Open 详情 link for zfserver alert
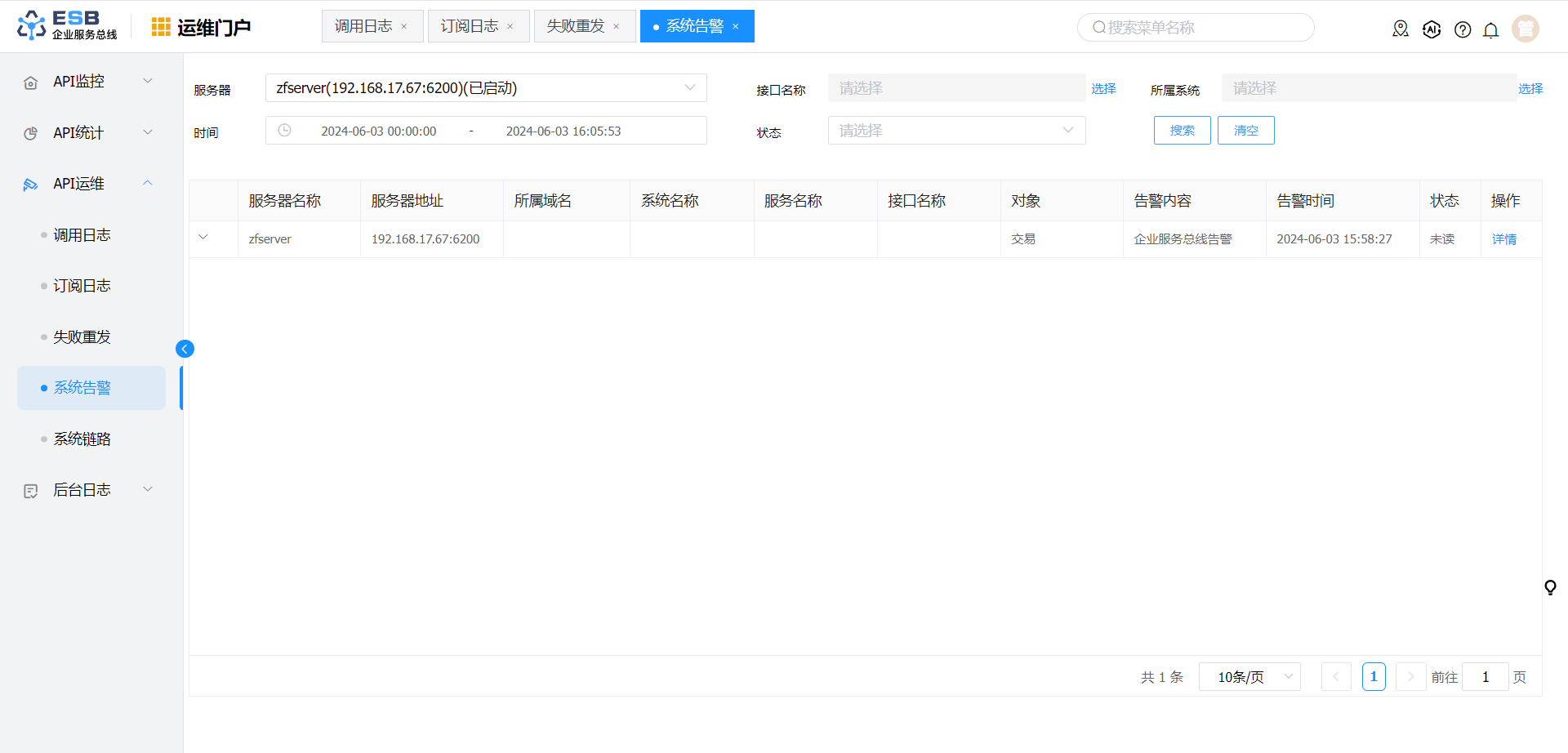The height and width of the screenshot is (753, 1568). [1503, 239]
